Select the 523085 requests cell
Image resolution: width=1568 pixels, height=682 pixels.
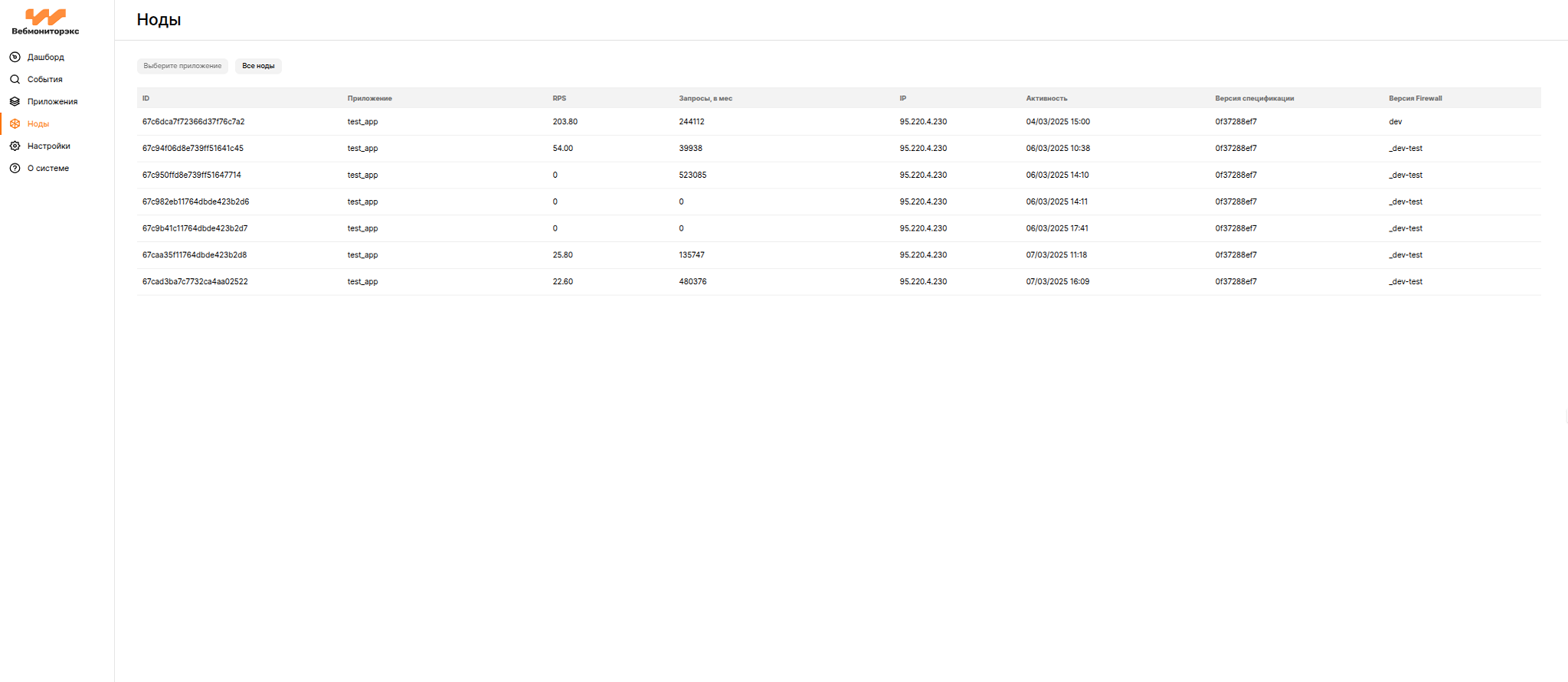[x=692, y=175]
